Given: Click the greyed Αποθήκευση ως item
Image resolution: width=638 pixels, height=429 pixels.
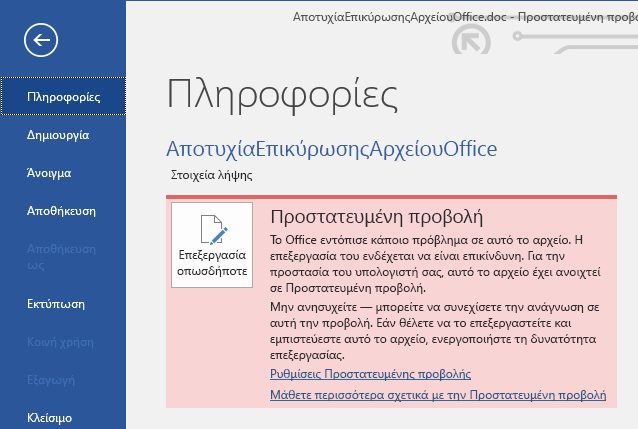Looking at the screenshot, I should (61, 257).
